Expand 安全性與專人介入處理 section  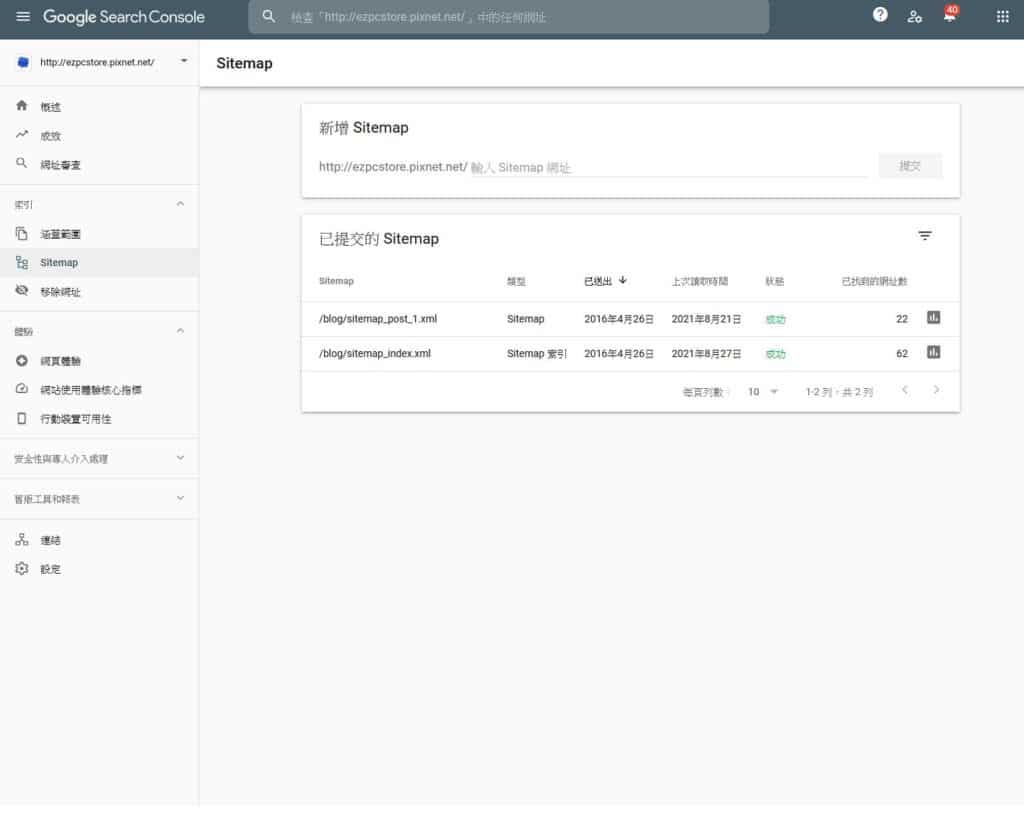tap(180, 458)
